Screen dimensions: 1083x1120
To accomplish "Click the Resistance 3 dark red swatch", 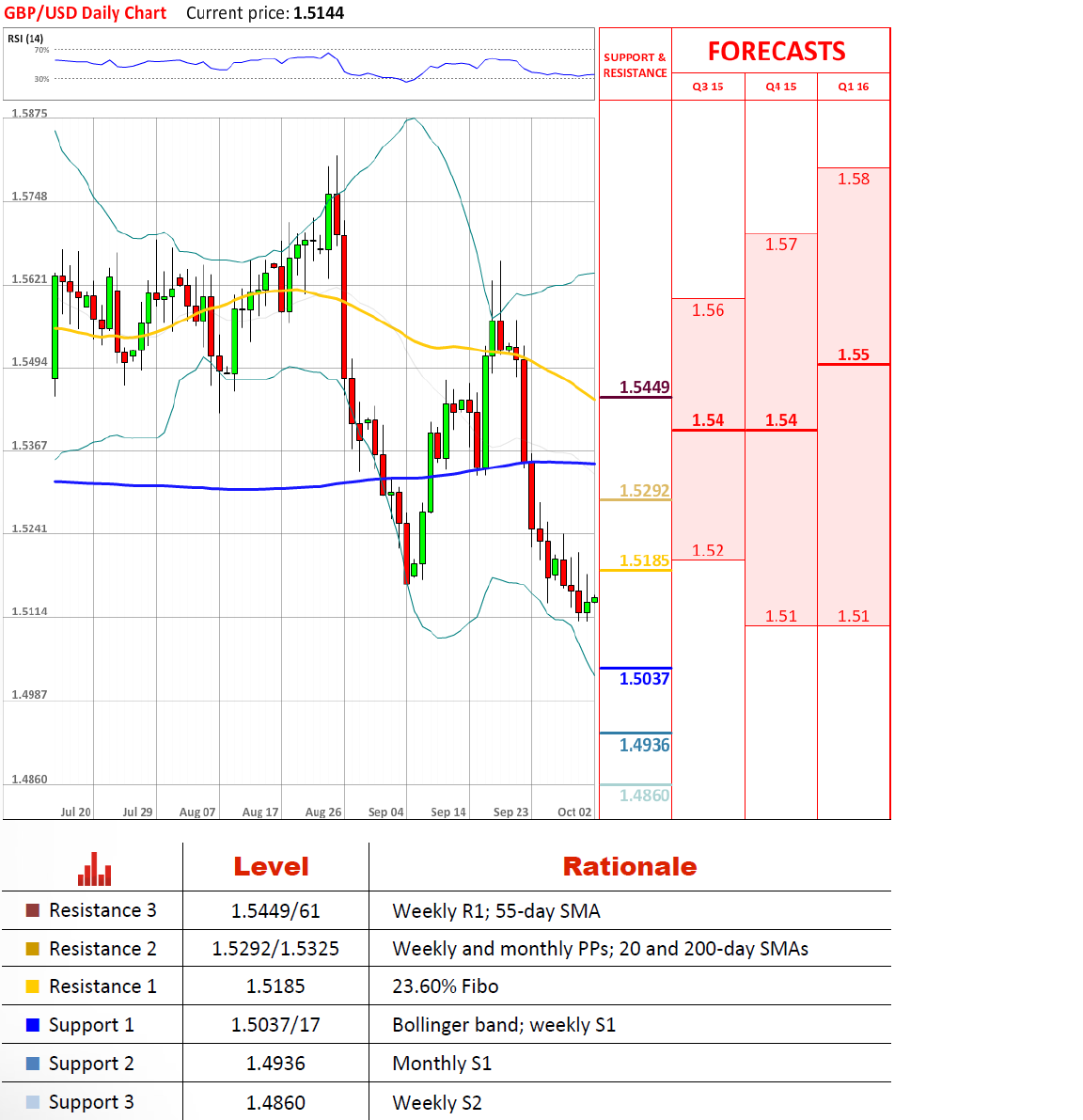I will point(32,910).
